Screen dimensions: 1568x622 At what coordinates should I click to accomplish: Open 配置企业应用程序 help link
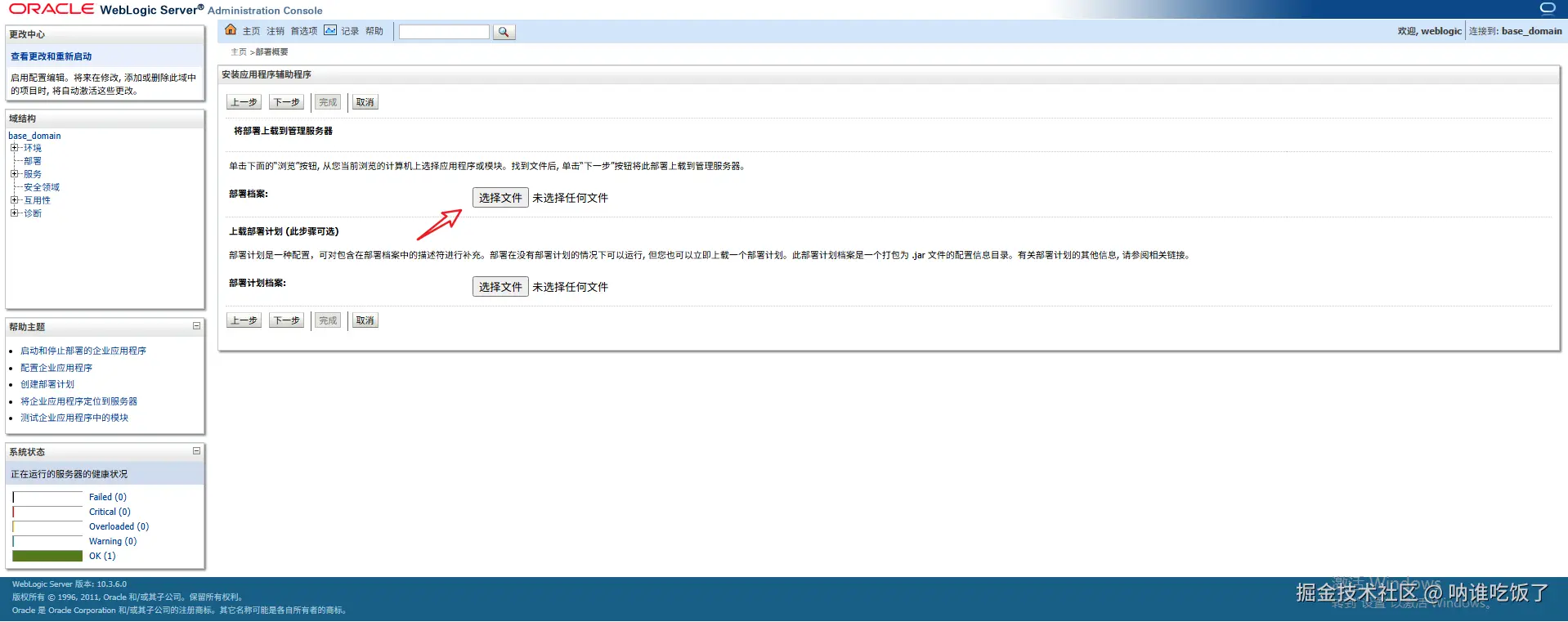click(56, 368)
